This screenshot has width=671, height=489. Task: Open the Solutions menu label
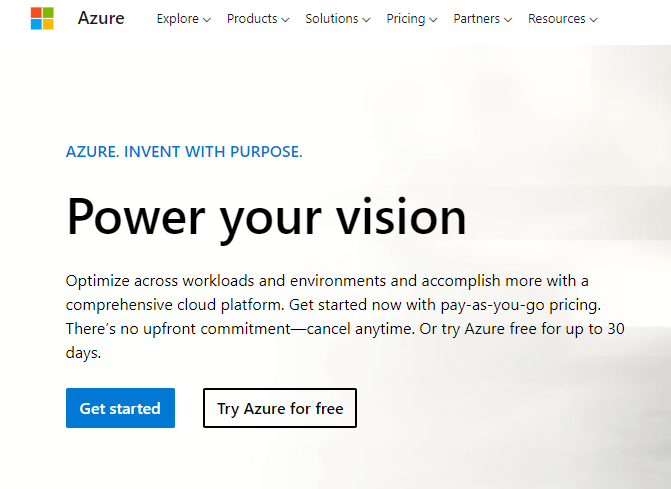point(331,19)
